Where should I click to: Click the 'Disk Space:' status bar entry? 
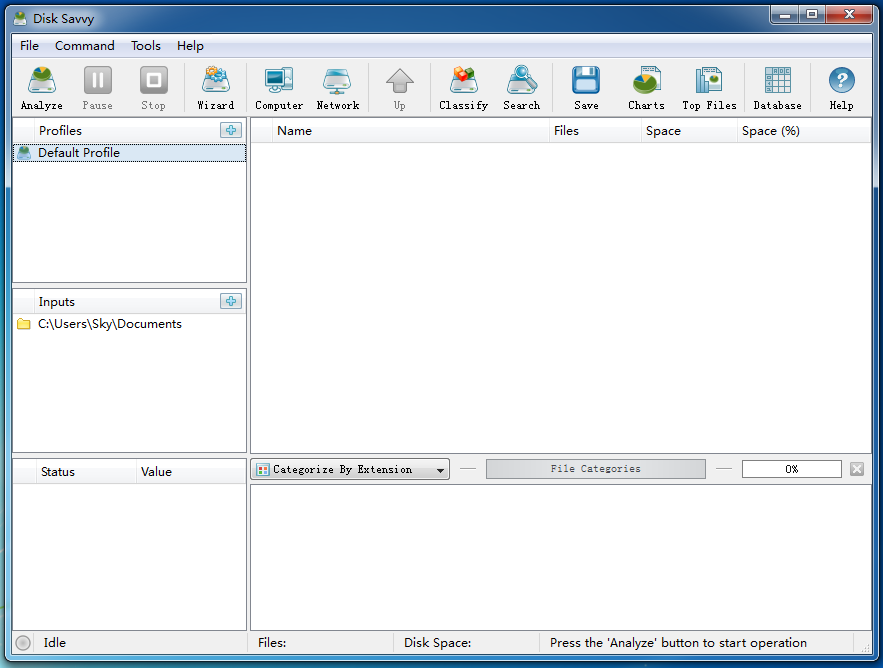(438, 643)
